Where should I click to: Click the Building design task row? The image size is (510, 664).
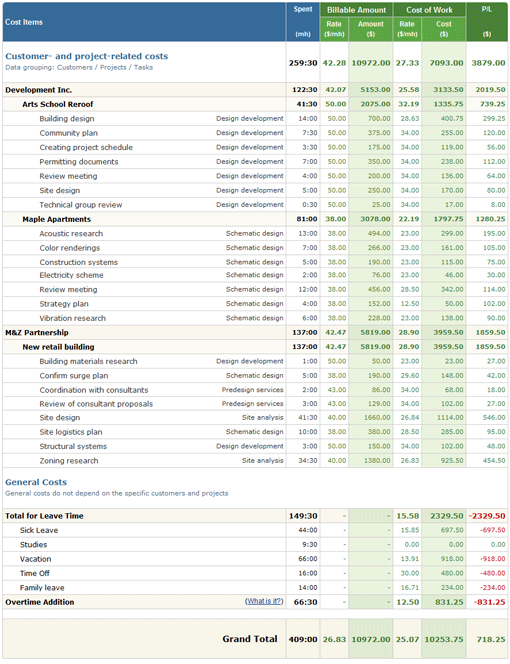[255, 119]
